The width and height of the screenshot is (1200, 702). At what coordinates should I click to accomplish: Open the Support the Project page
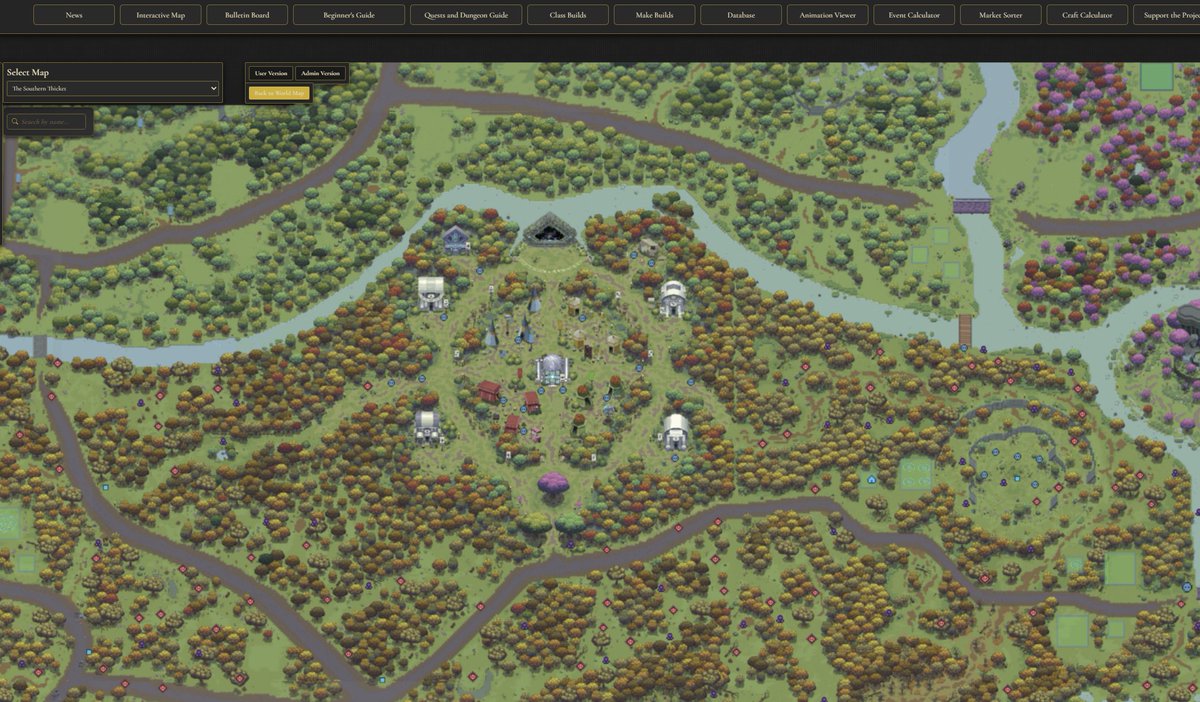(1167, 15)
